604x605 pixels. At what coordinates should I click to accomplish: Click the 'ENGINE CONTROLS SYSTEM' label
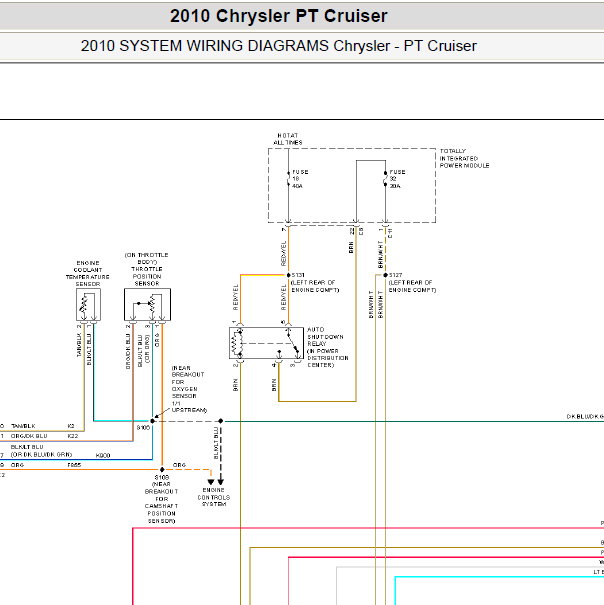pos(214,497)
